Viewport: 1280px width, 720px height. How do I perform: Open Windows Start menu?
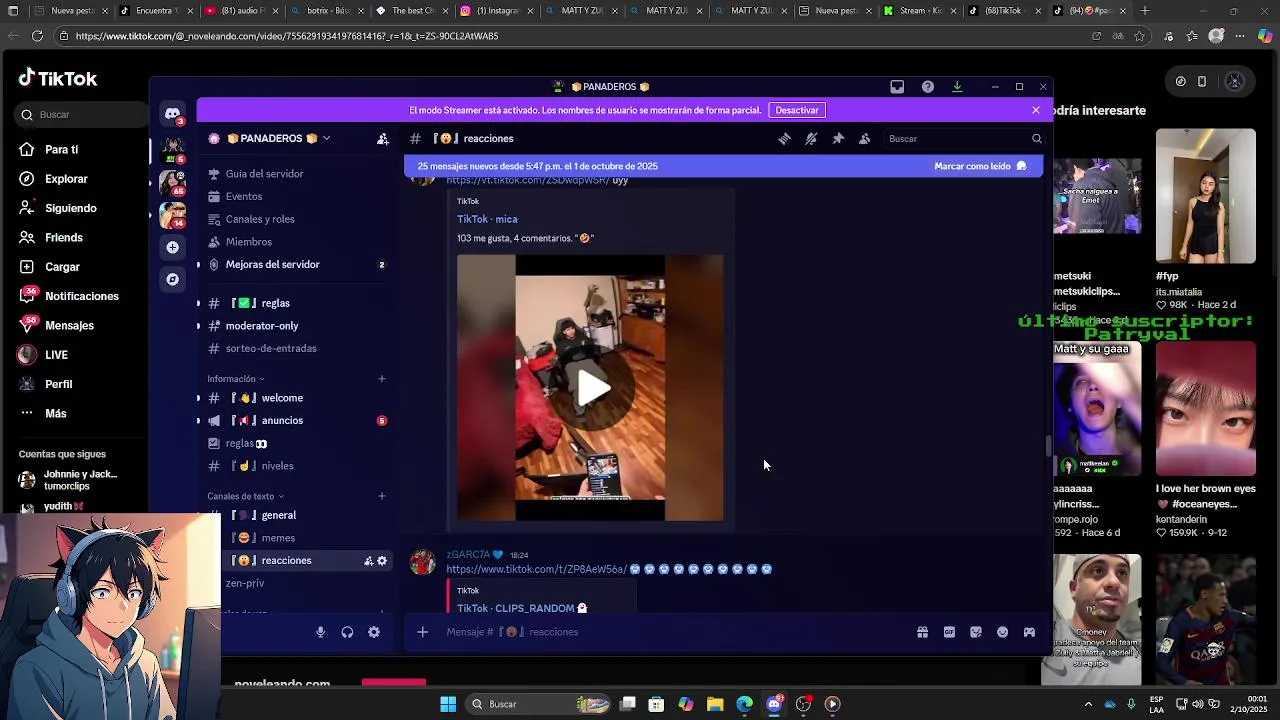pos(448,704)
